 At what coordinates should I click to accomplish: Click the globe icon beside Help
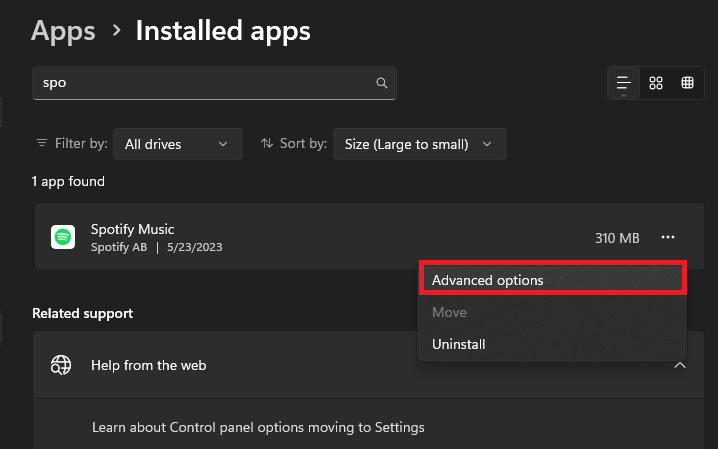click(x=61, y=365)
